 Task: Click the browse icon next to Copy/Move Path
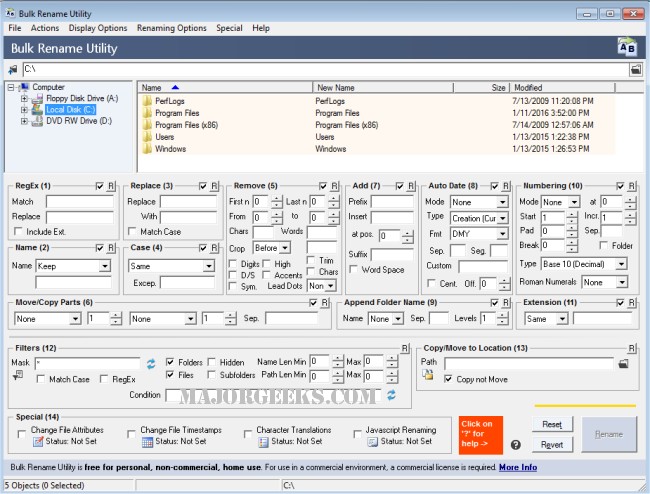[623, 364]
